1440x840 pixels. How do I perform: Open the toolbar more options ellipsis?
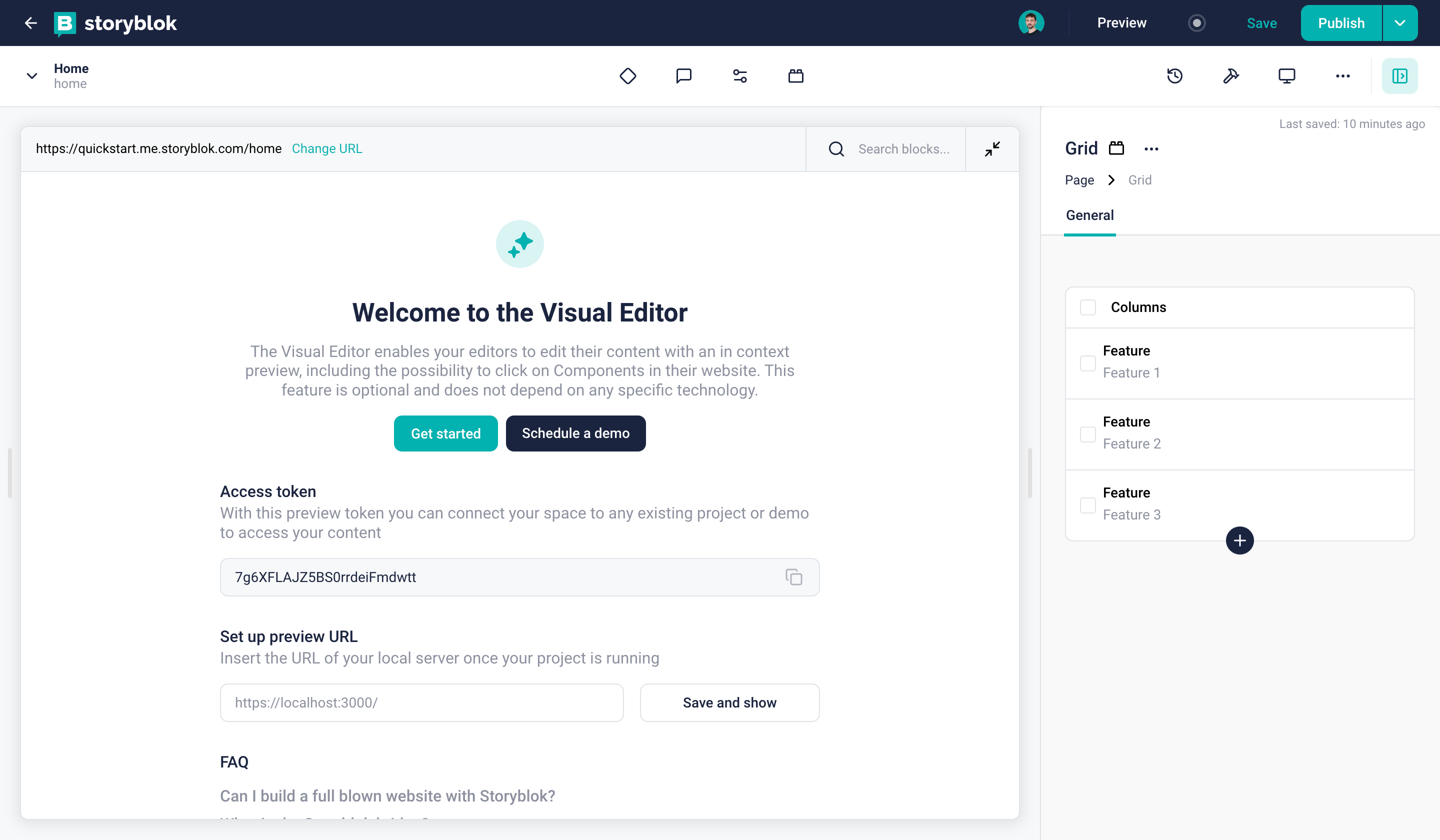click(1342, 76)
